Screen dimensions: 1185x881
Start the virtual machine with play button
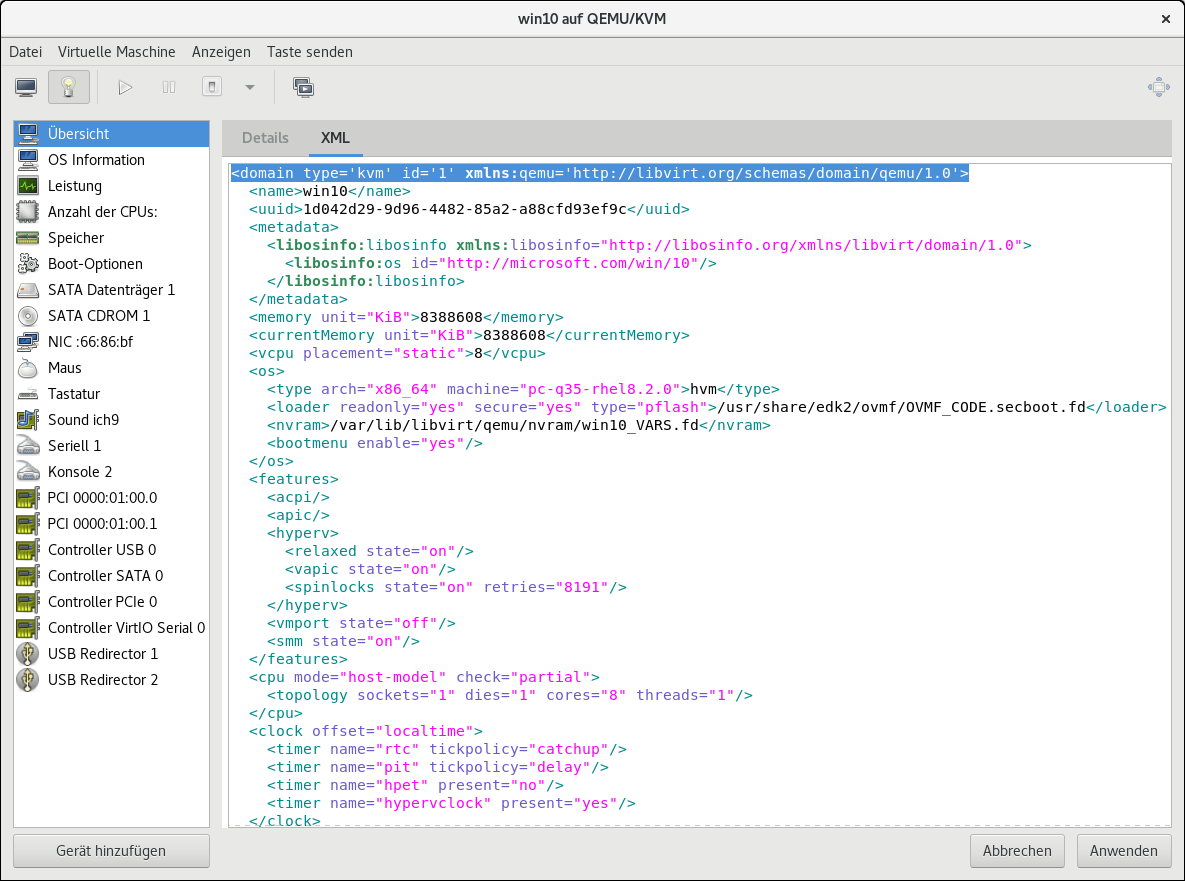coord(125,87)
